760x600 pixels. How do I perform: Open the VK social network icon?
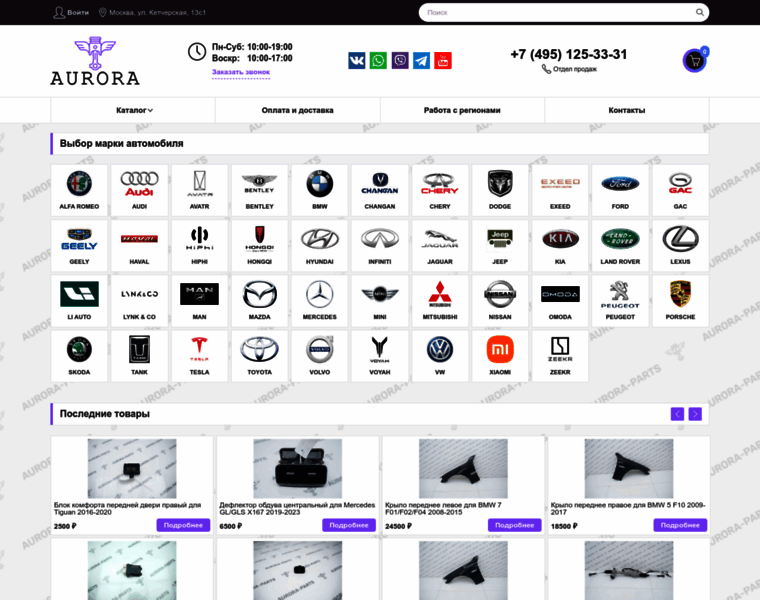coord(357,61)
